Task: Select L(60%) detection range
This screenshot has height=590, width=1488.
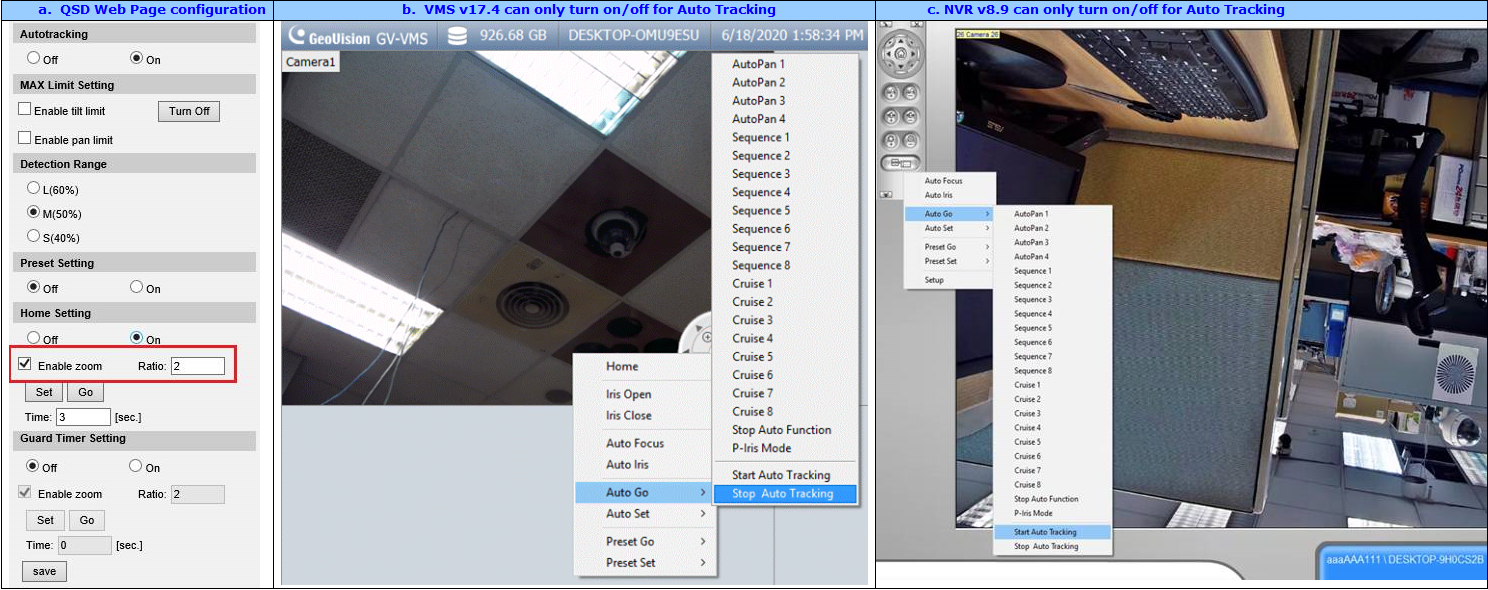Action: (x=34, y=188)
